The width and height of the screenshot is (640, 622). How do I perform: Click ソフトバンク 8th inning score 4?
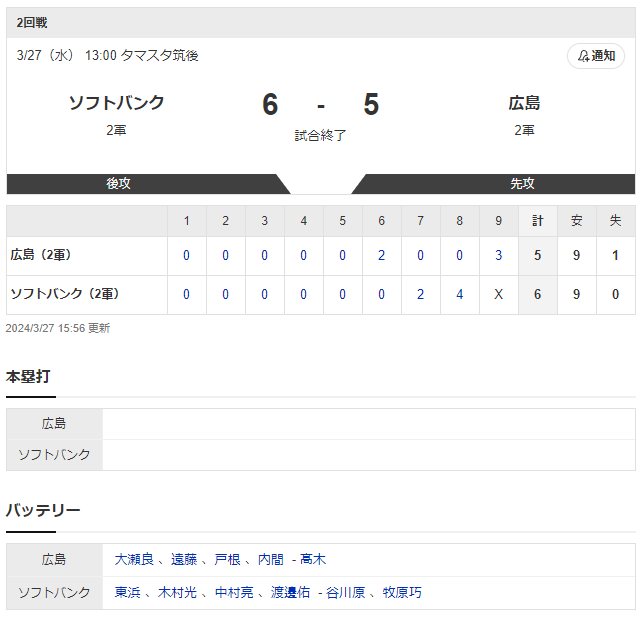pos(460,294)
